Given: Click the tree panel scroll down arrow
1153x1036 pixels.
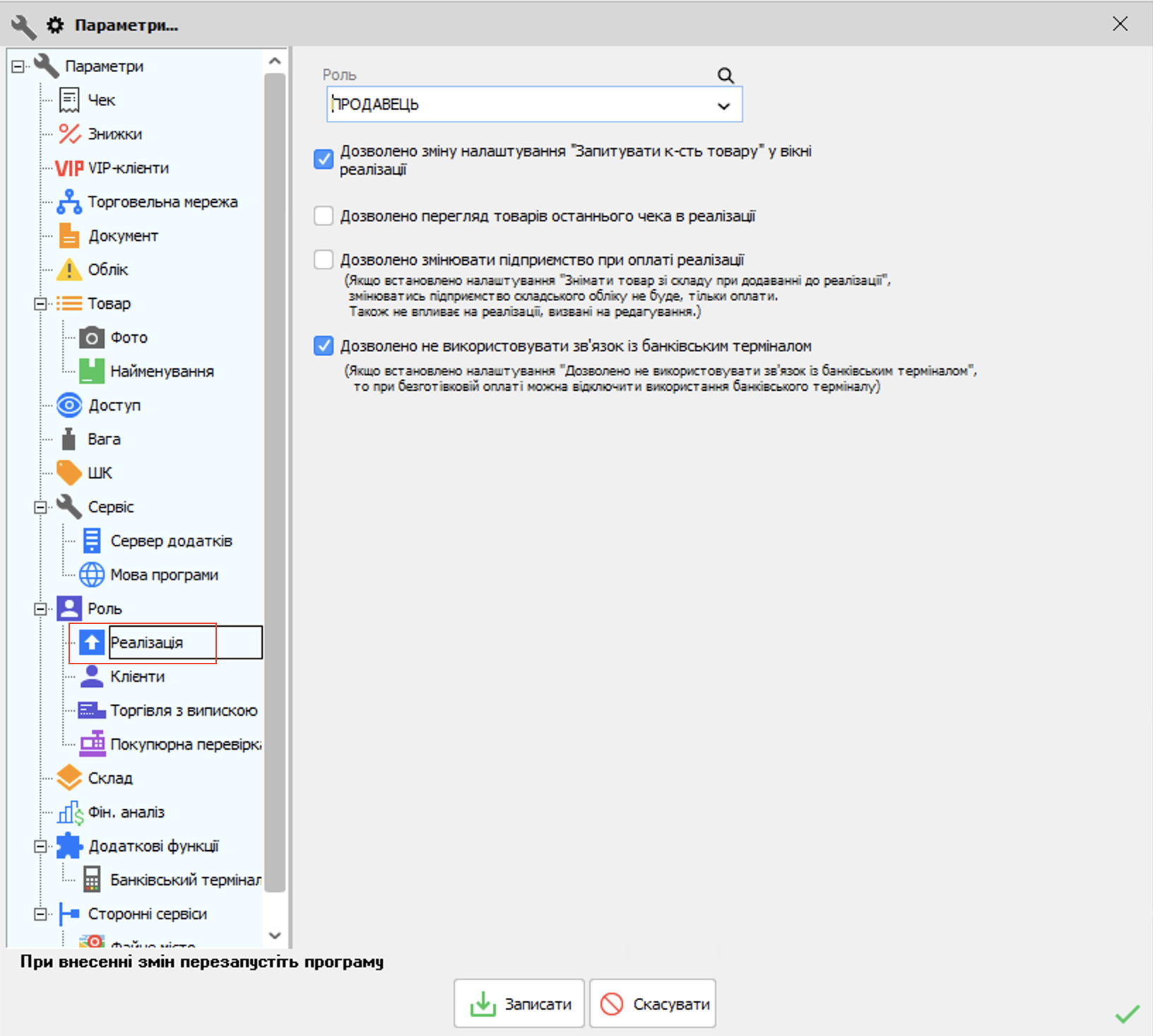Looking at the screenshot, I should point(275,936).
